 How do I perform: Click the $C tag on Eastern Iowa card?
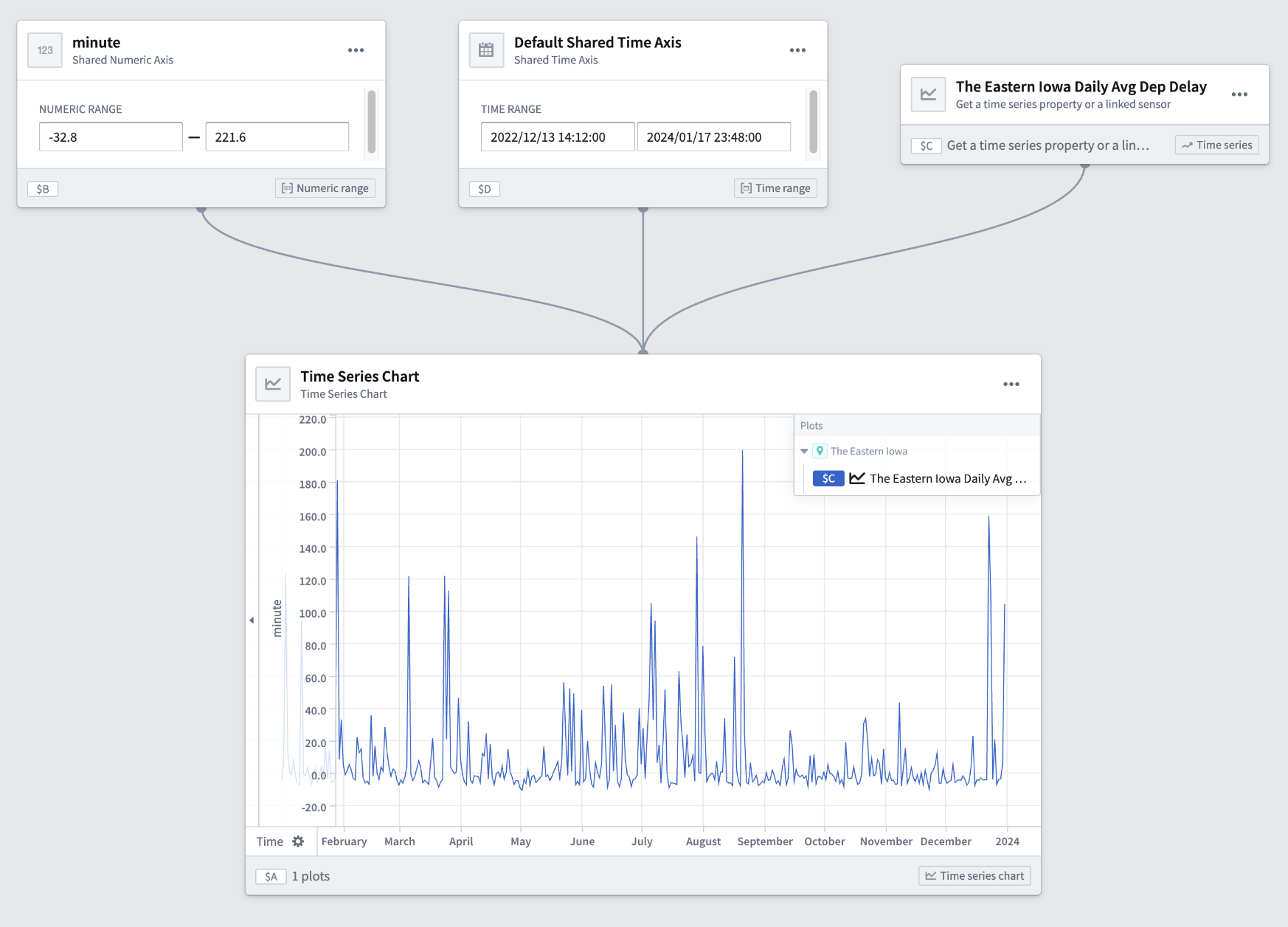pos(927,145)
